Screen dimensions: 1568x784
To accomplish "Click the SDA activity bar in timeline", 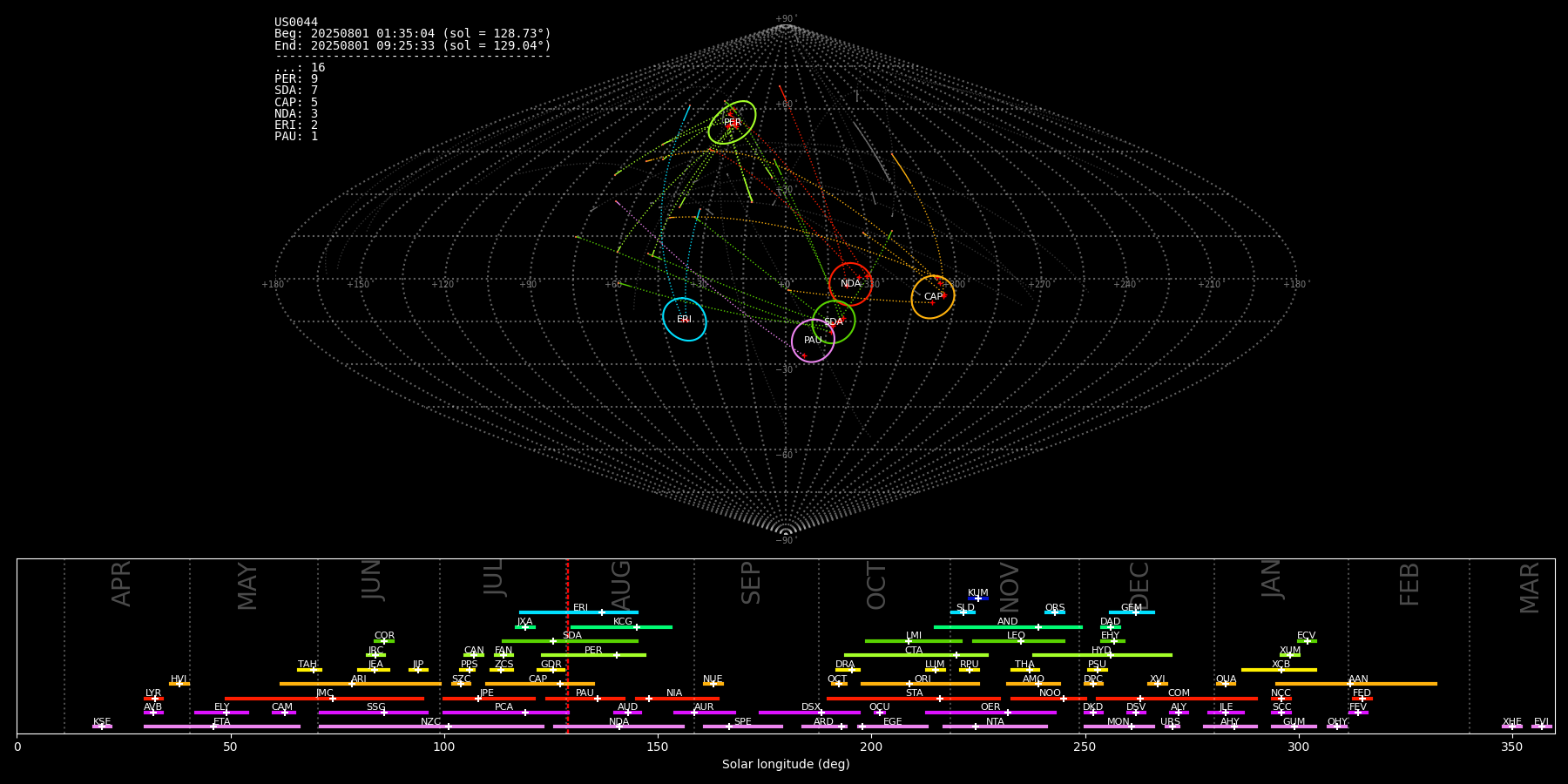I will coord(570,641).
